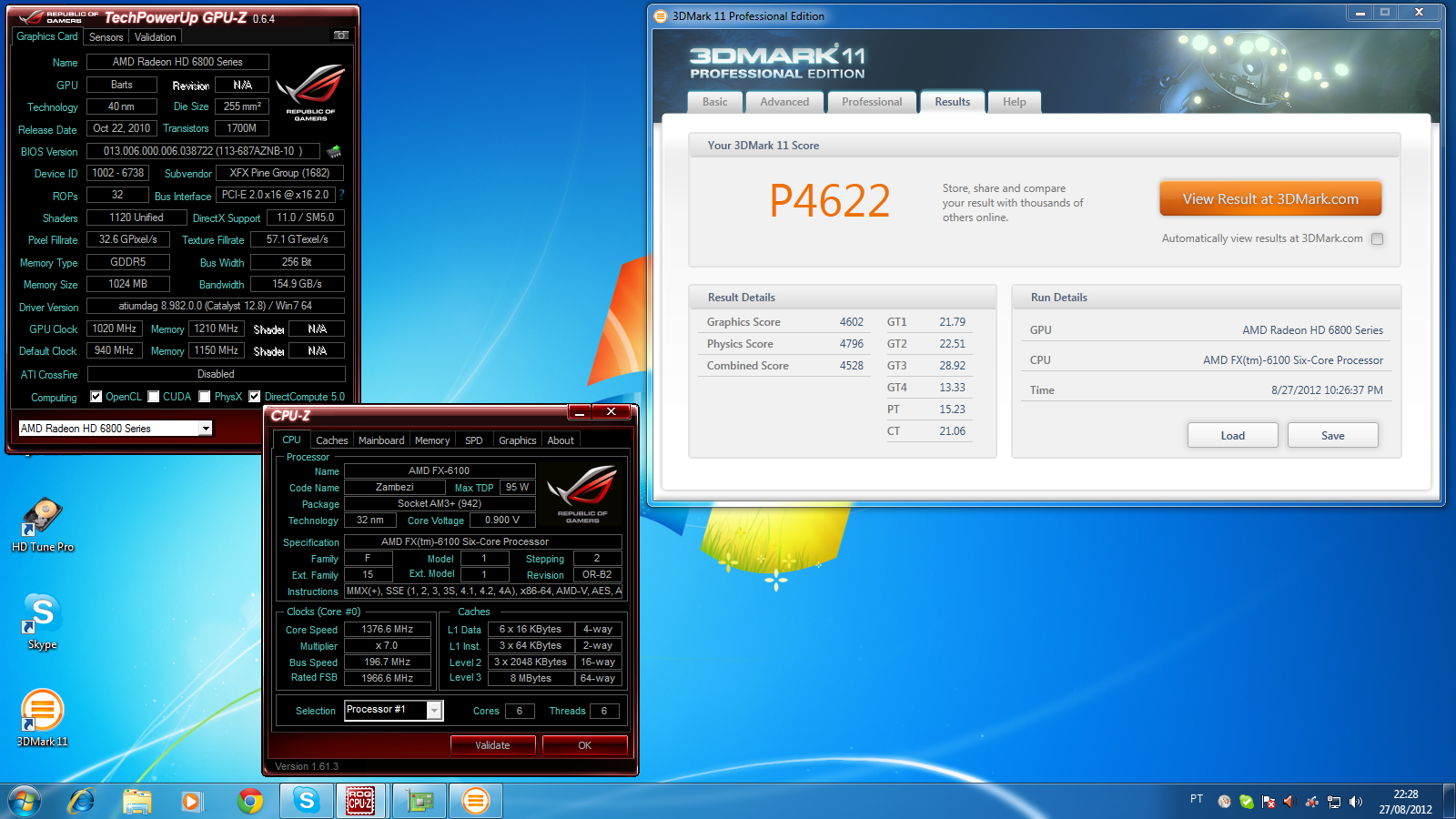This screenshot has height=819, width=1456.
Task: Open Skype desktop shortcut
Action: 43,622
